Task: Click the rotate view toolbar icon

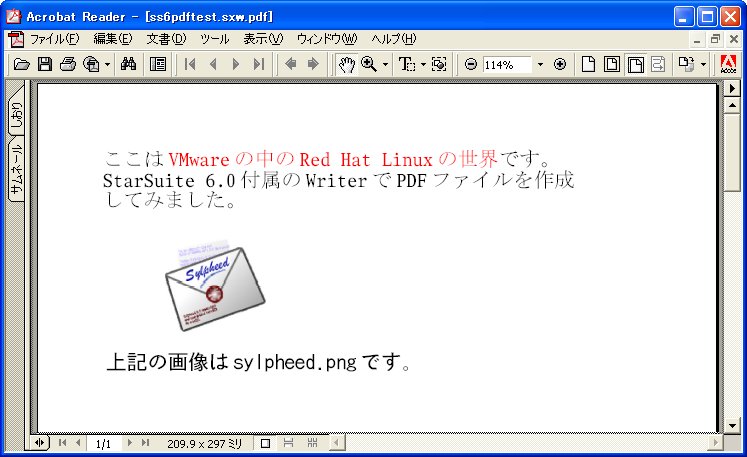Action: (686, 64)
